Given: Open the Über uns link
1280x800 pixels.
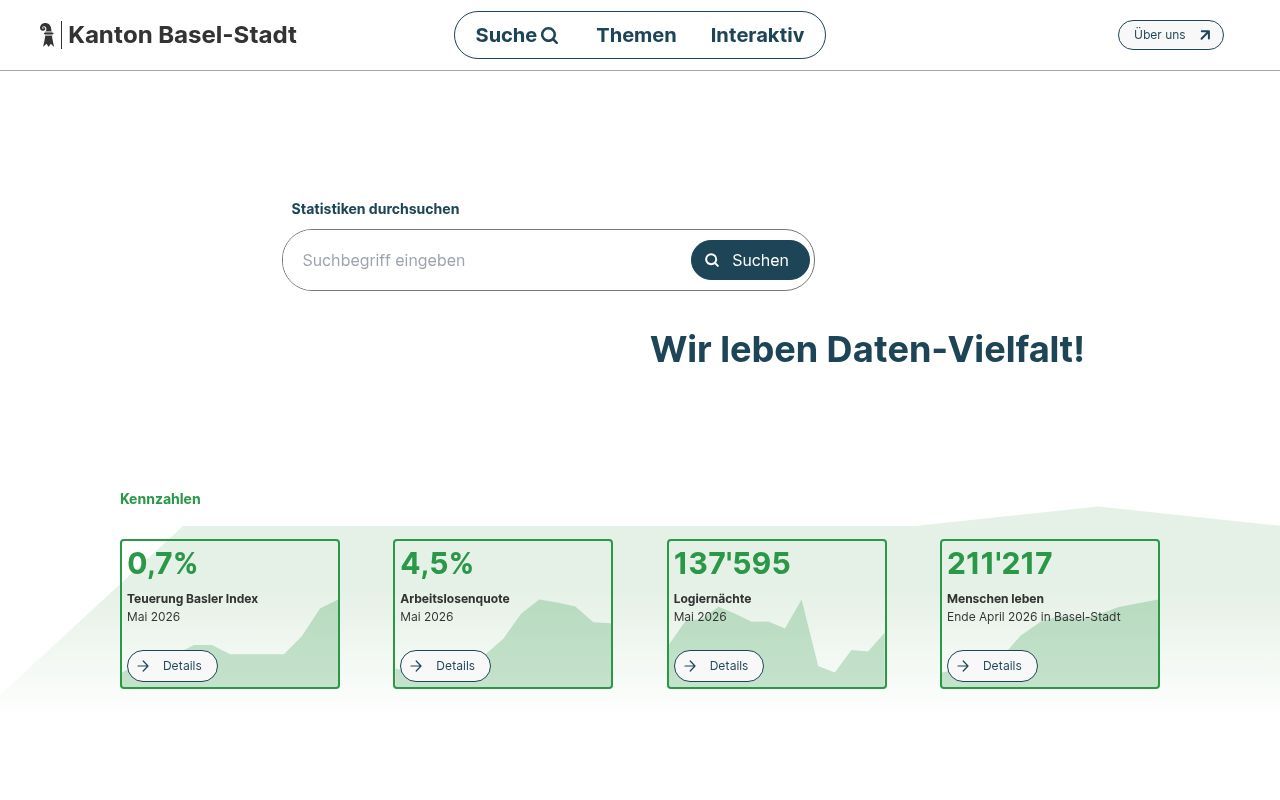Looking at the screenshot, I should [1170, 35].
